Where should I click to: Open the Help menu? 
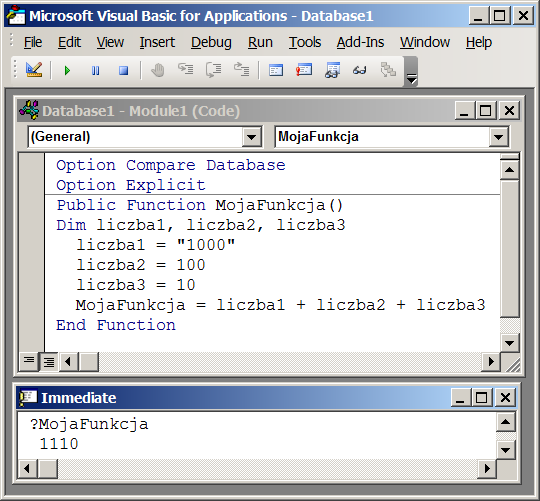coord(479,42)
